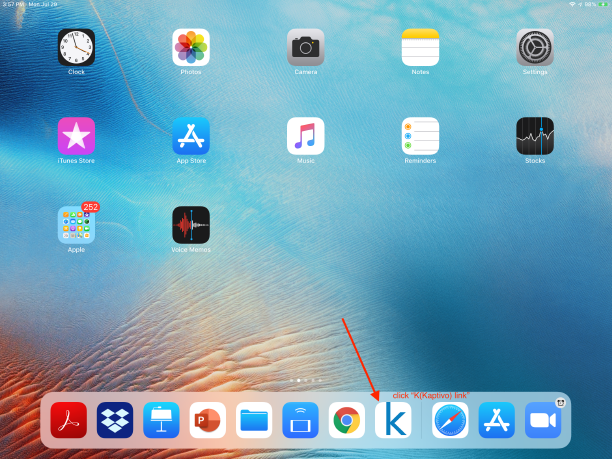The width and height of the screenshot is (612, 459).
Task: Tap the time in the status bar
Action: coord(13,4)
